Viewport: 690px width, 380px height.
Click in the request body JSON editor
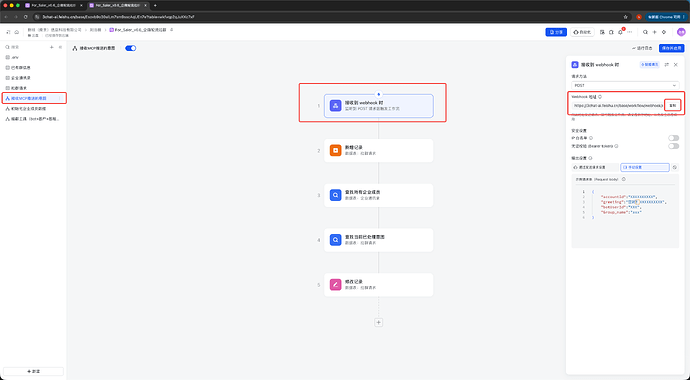pyautogui.click(x=625, y=216)
